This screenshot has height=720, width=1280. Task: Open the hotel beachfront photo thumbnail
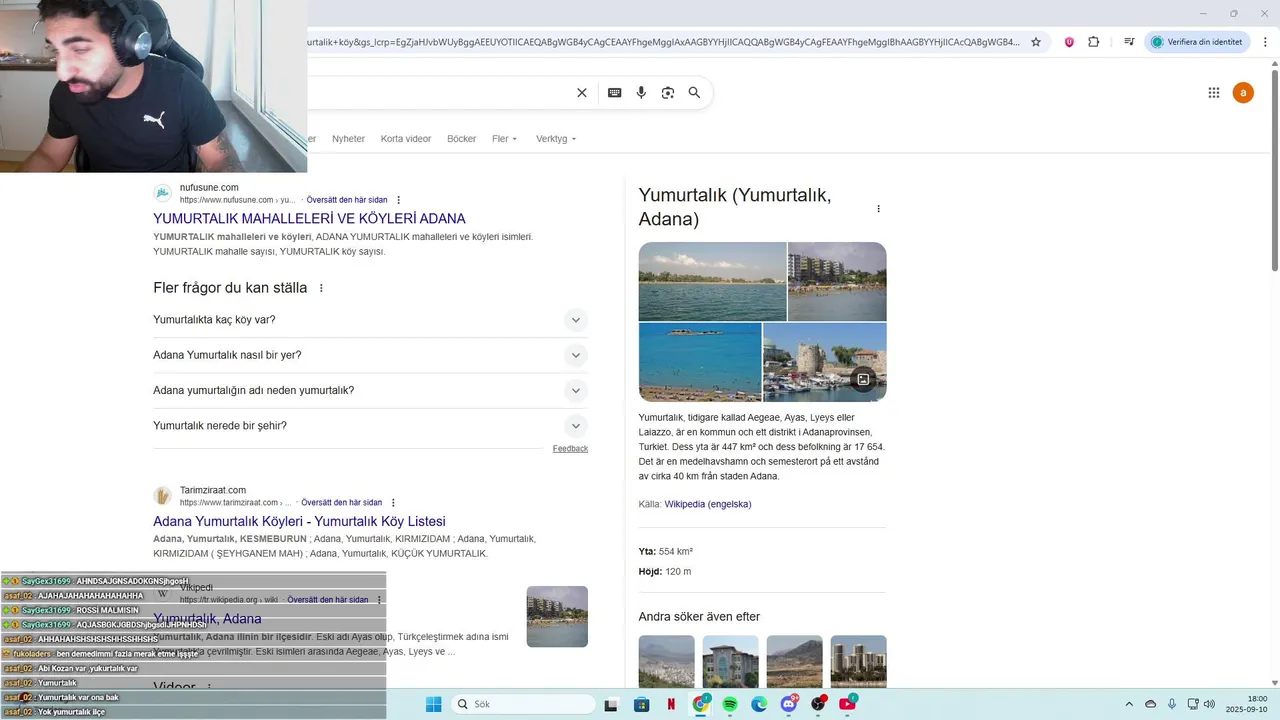coord(837,281)
